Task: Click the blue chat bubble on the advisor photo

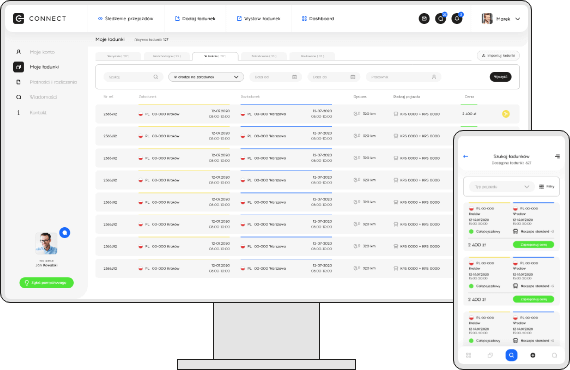Action: tap(65, 233)
